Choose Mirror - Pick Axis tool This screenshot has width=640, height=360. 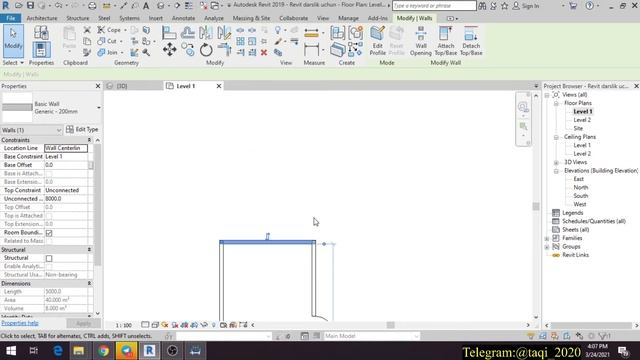click(x=206, y=33)
